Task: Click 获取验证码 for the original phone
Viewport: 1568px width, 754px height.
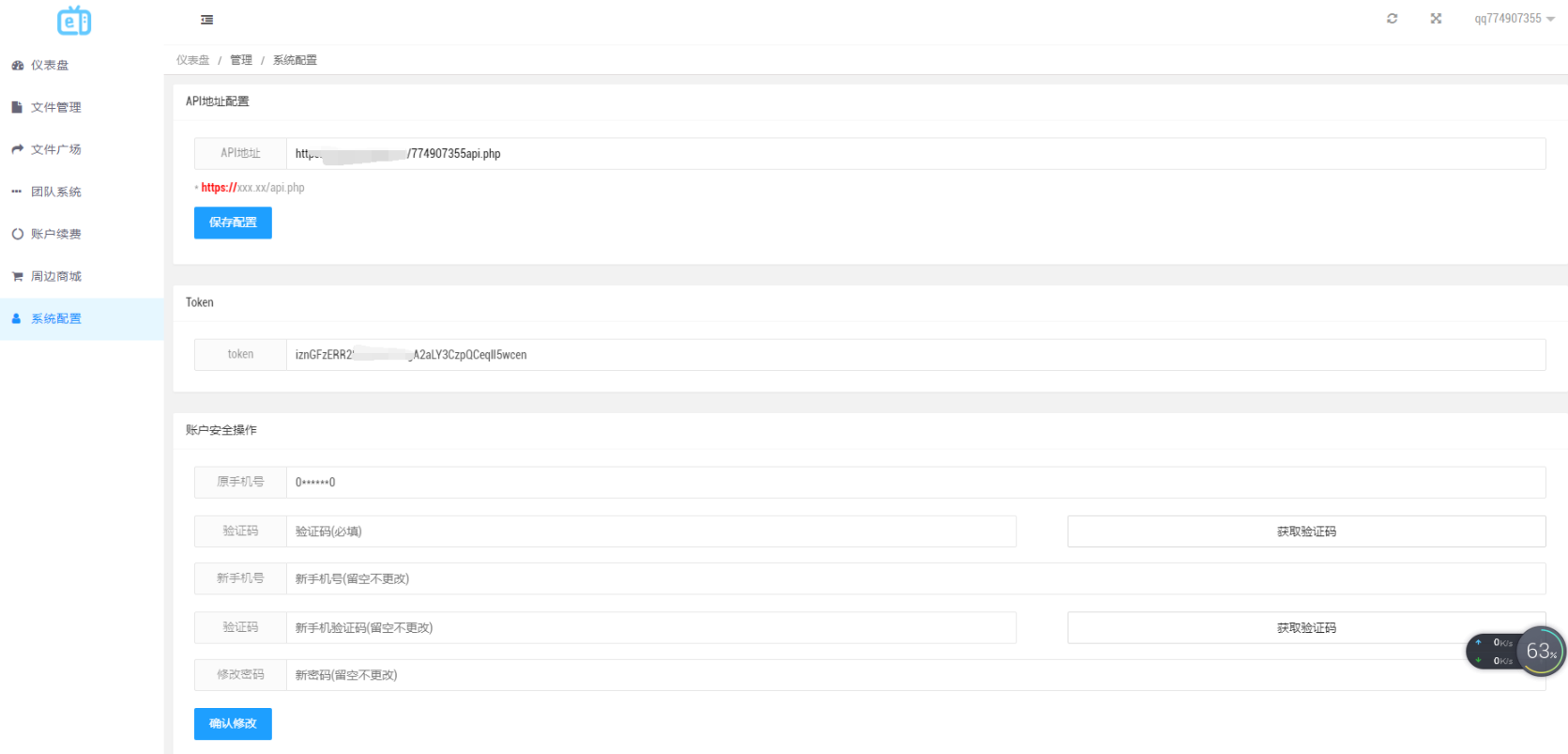Action: click(1306, 531)
